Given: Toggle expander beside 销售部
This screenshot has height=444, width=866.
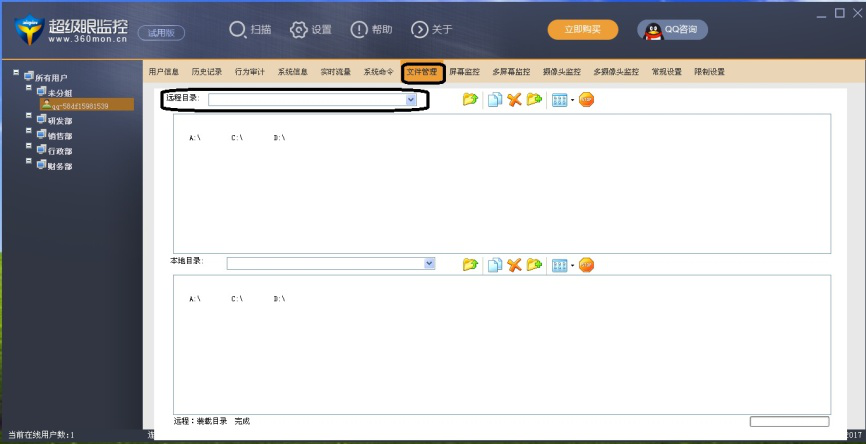Looking at the screenshot, I should [x=29, y=131].
